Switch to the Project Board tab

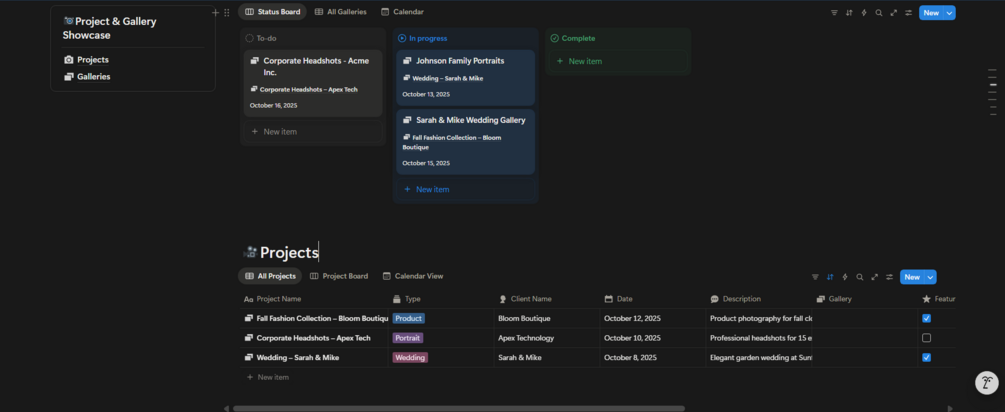(339, 276)
